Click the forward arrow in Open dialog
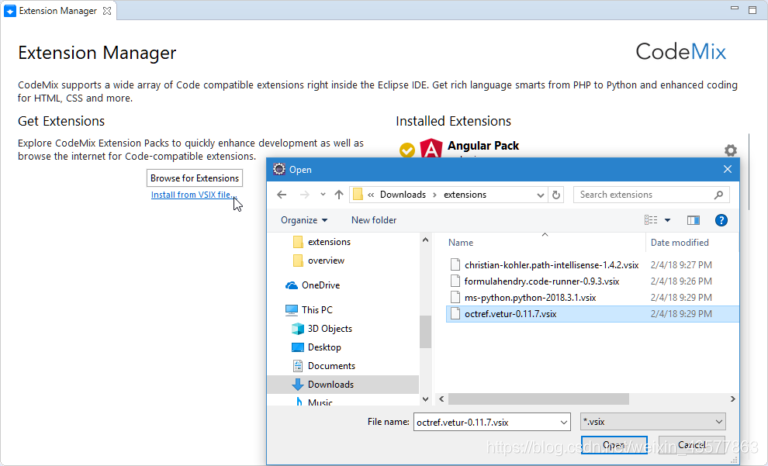Image resolution: width=768 pixels, height=466 pixels. 304,195
